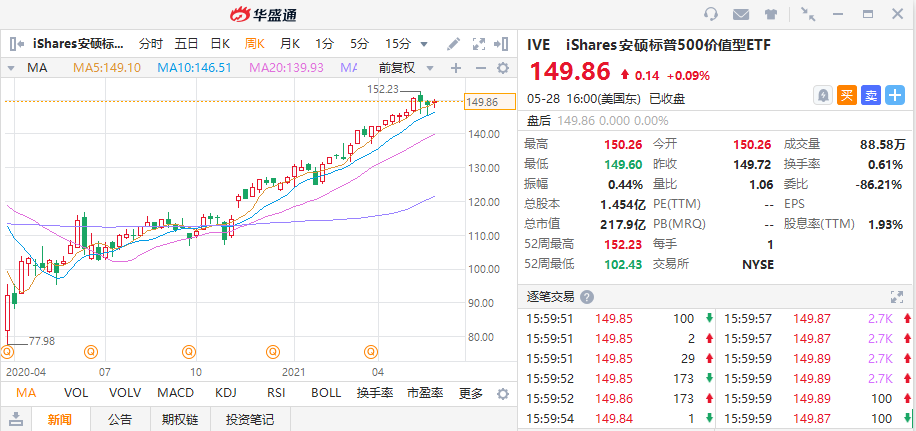
Task: Expand chart to fullscreen
Action: click(479, 44)
